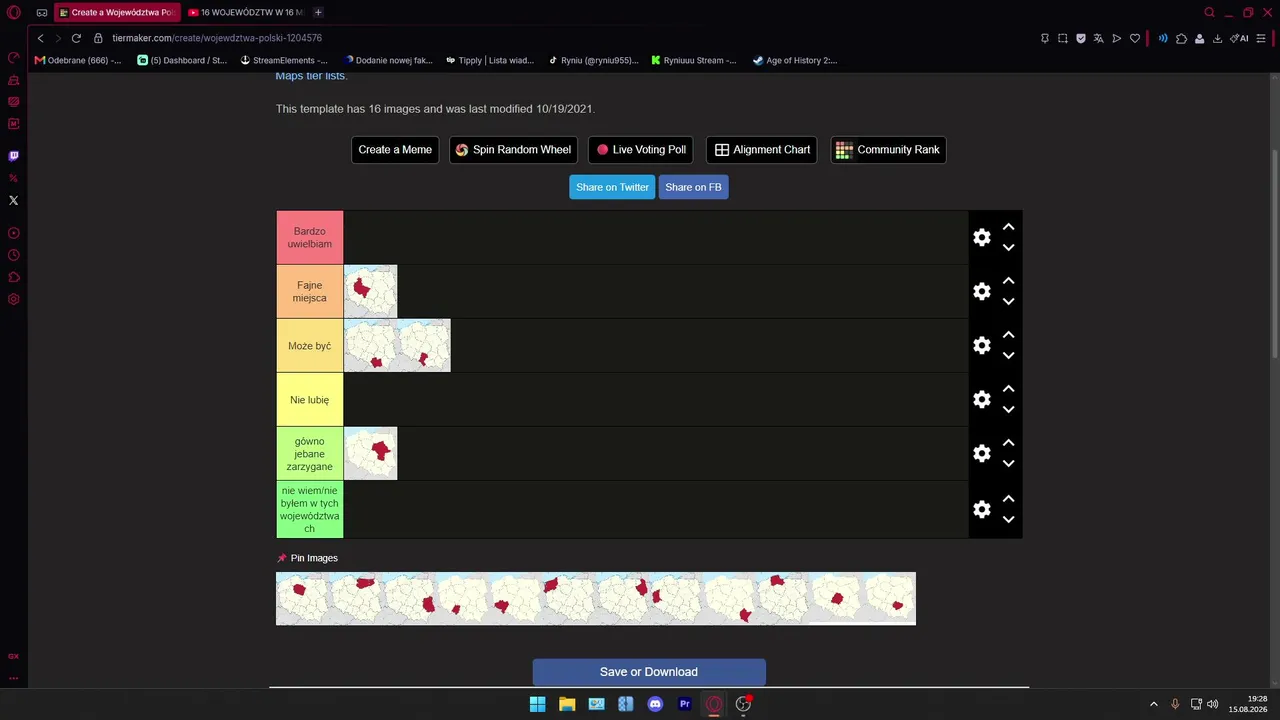Viewport: 1280px width, 720px height.
Task: Open sidebar settings gear
Action: point(13,299)
